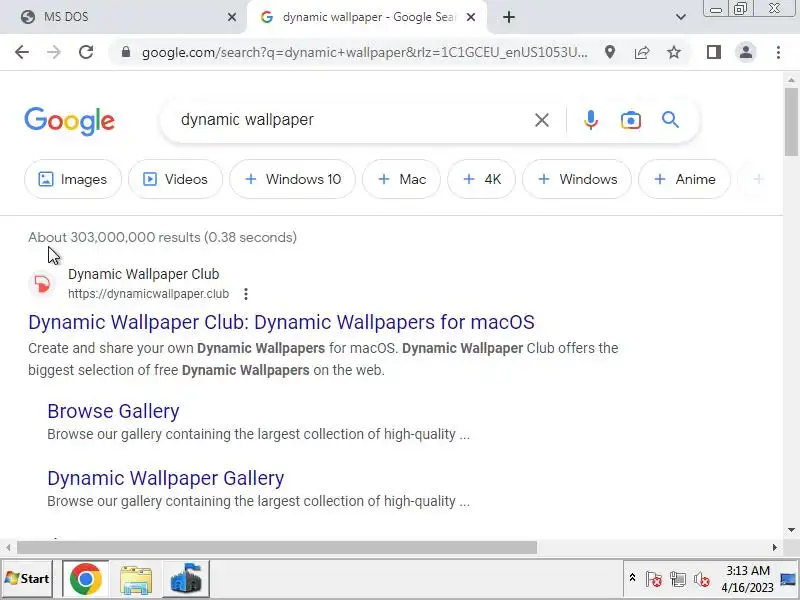Open the Chrome side panel

(714, 52)
